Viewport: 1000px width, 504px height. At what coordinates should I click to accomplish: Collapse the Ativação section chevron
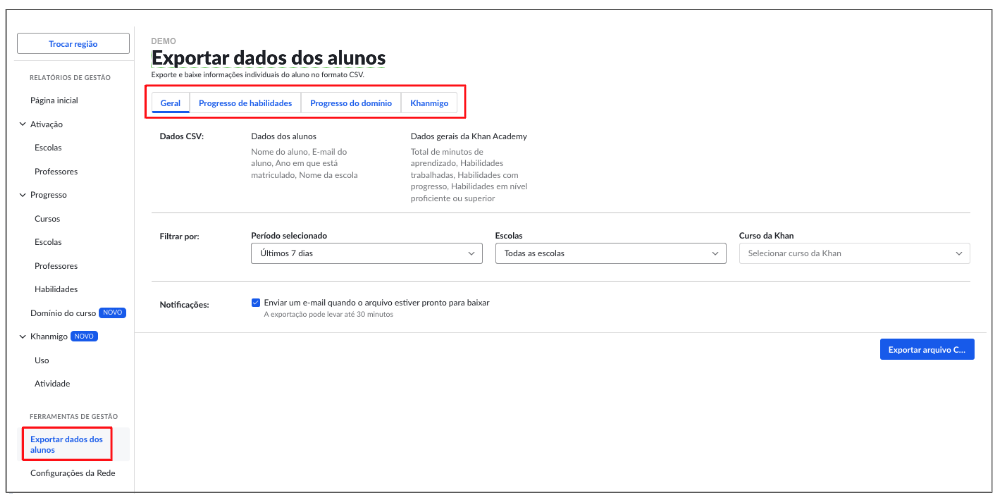pos(23,124)
